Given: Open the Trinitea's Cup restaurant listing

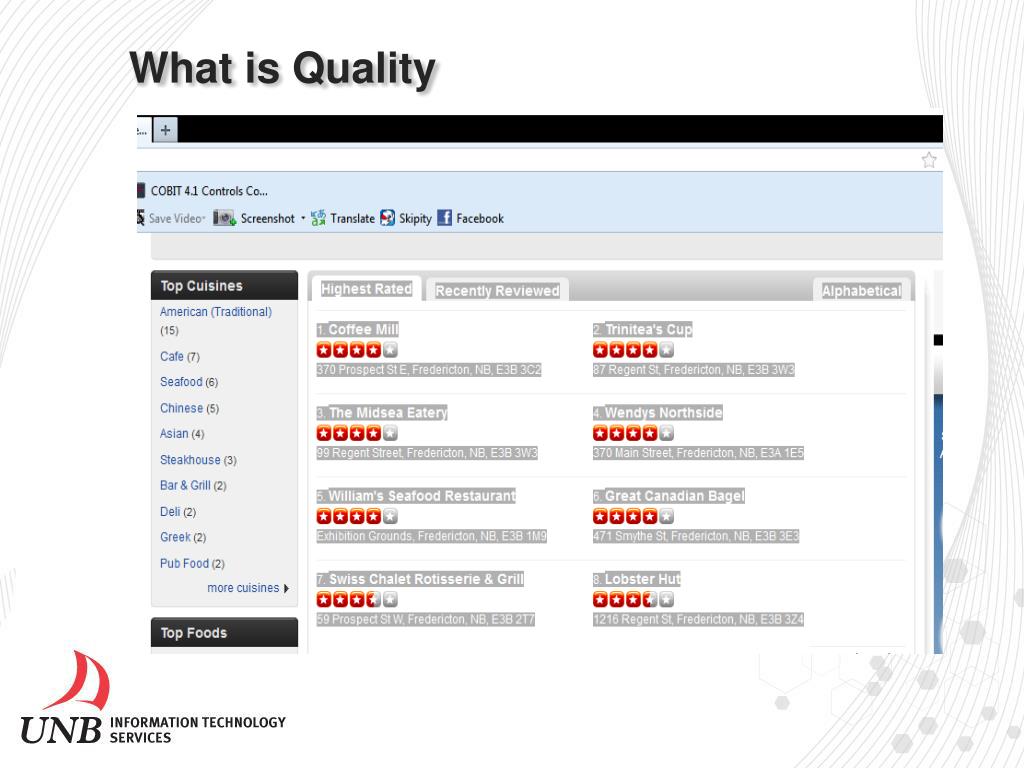Looking at the screenshot, I should tap(648, 329).
